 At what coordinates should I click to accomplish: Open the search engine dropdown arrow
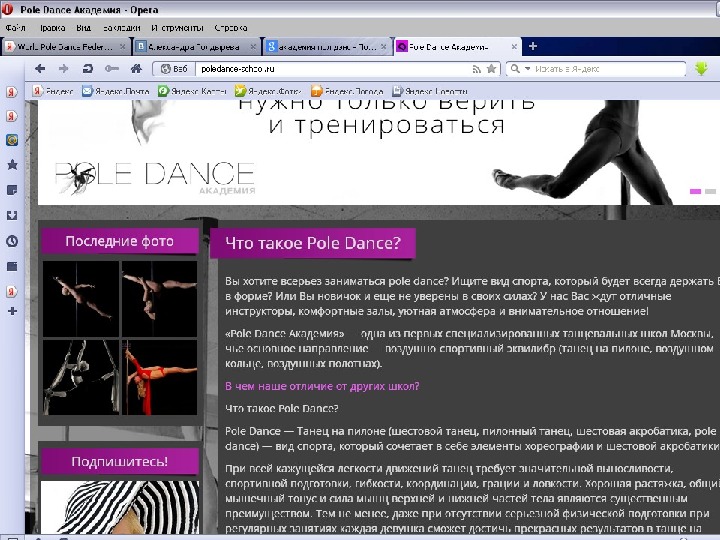pos(528,69)
